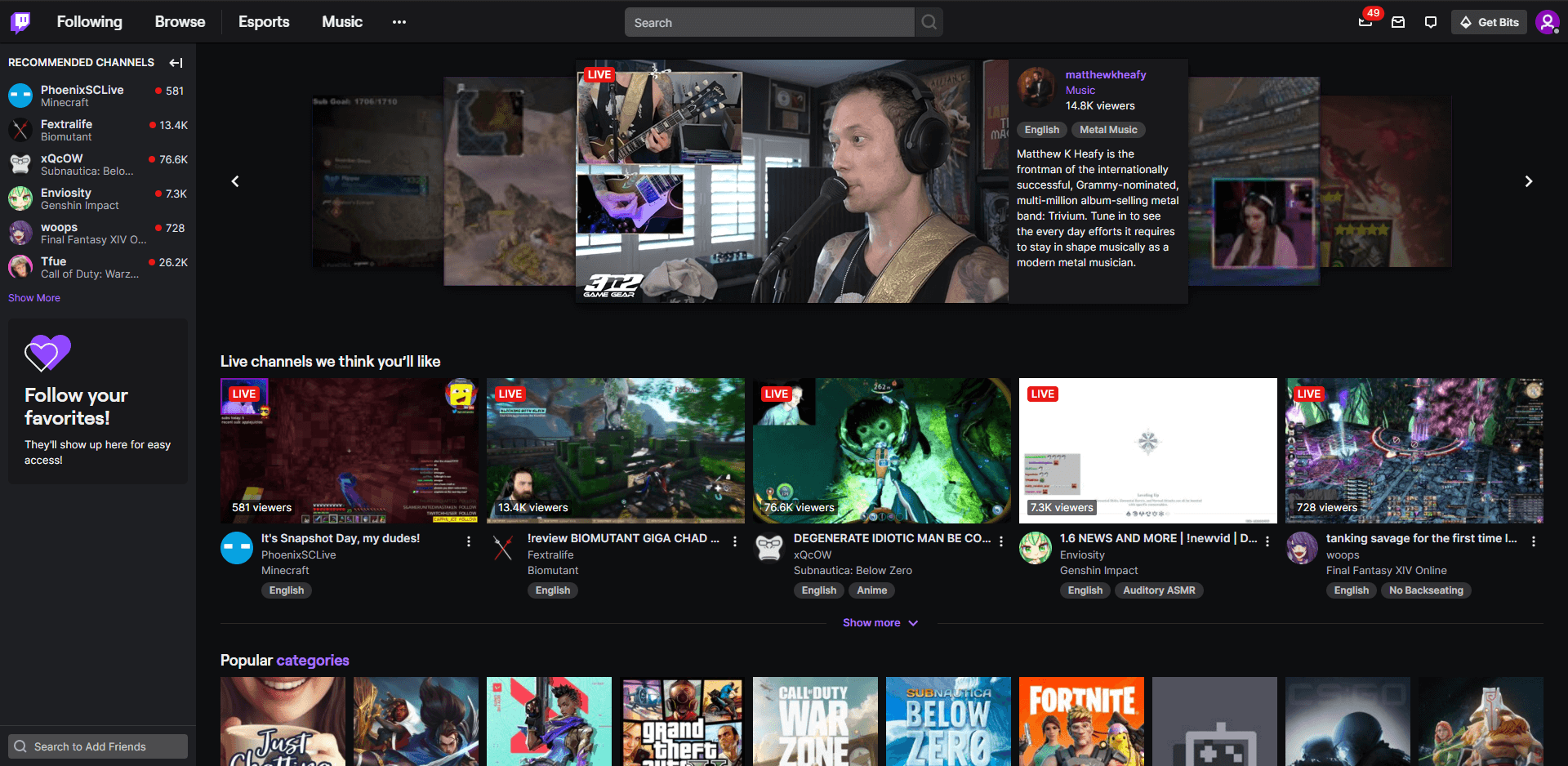The height and width of the screenshot is (766, 1568).
Task: Open Genshin Impact category under Enviosity card
Action: (1098, 571)
